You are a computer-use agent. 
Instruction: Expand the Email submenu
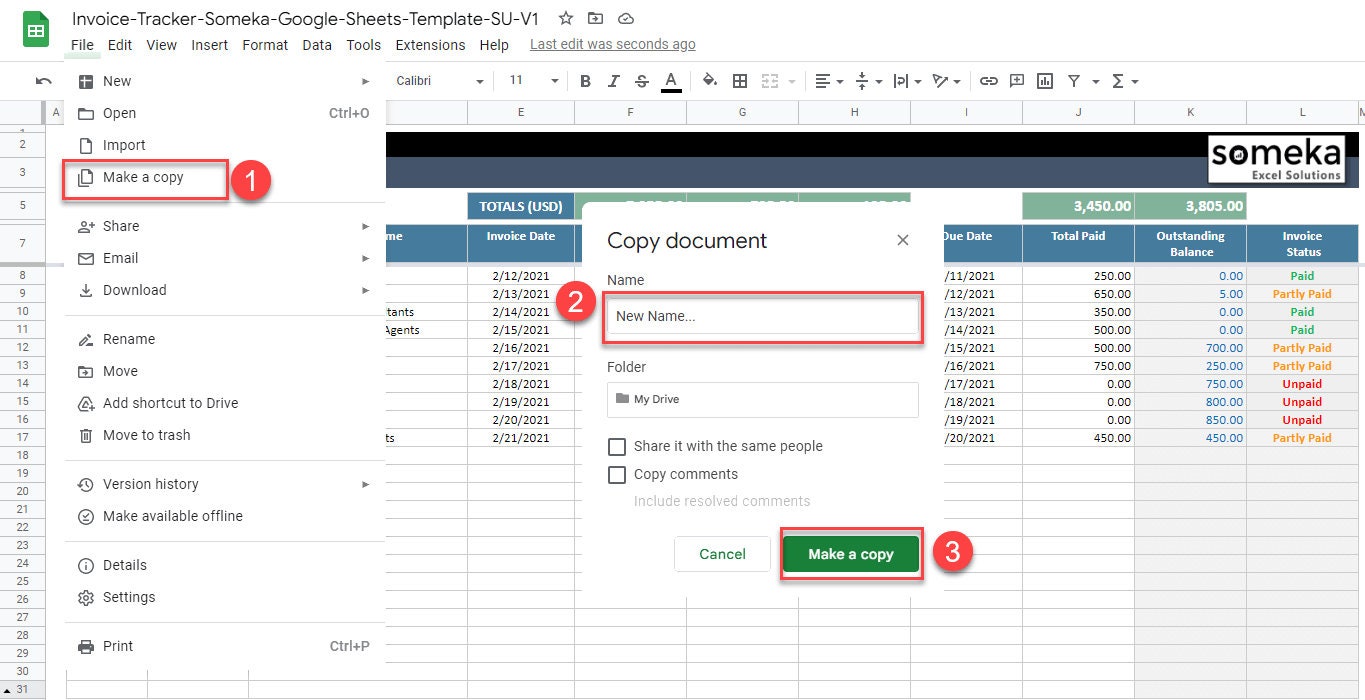point(225,258)
